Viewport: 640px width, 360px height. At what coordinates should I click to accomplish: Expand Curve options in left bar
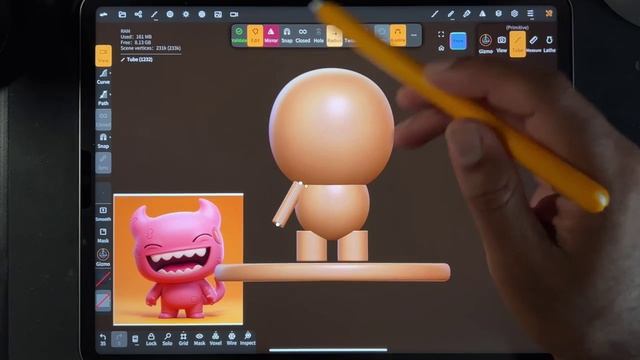tap(103, 76)
